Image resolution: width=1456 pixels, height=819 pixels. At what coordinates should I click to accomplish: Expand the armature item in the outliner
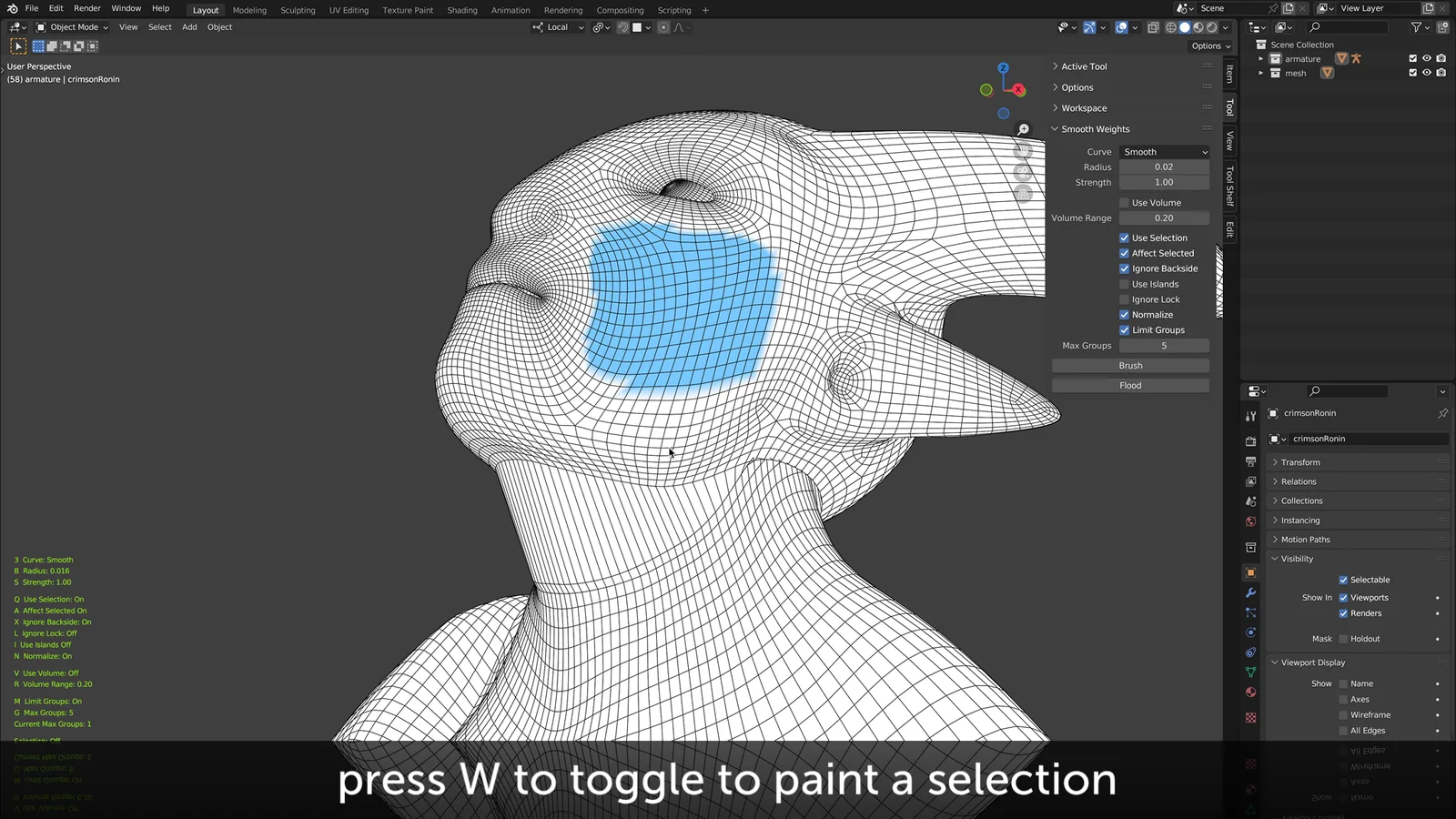(x=1260, y=58)
